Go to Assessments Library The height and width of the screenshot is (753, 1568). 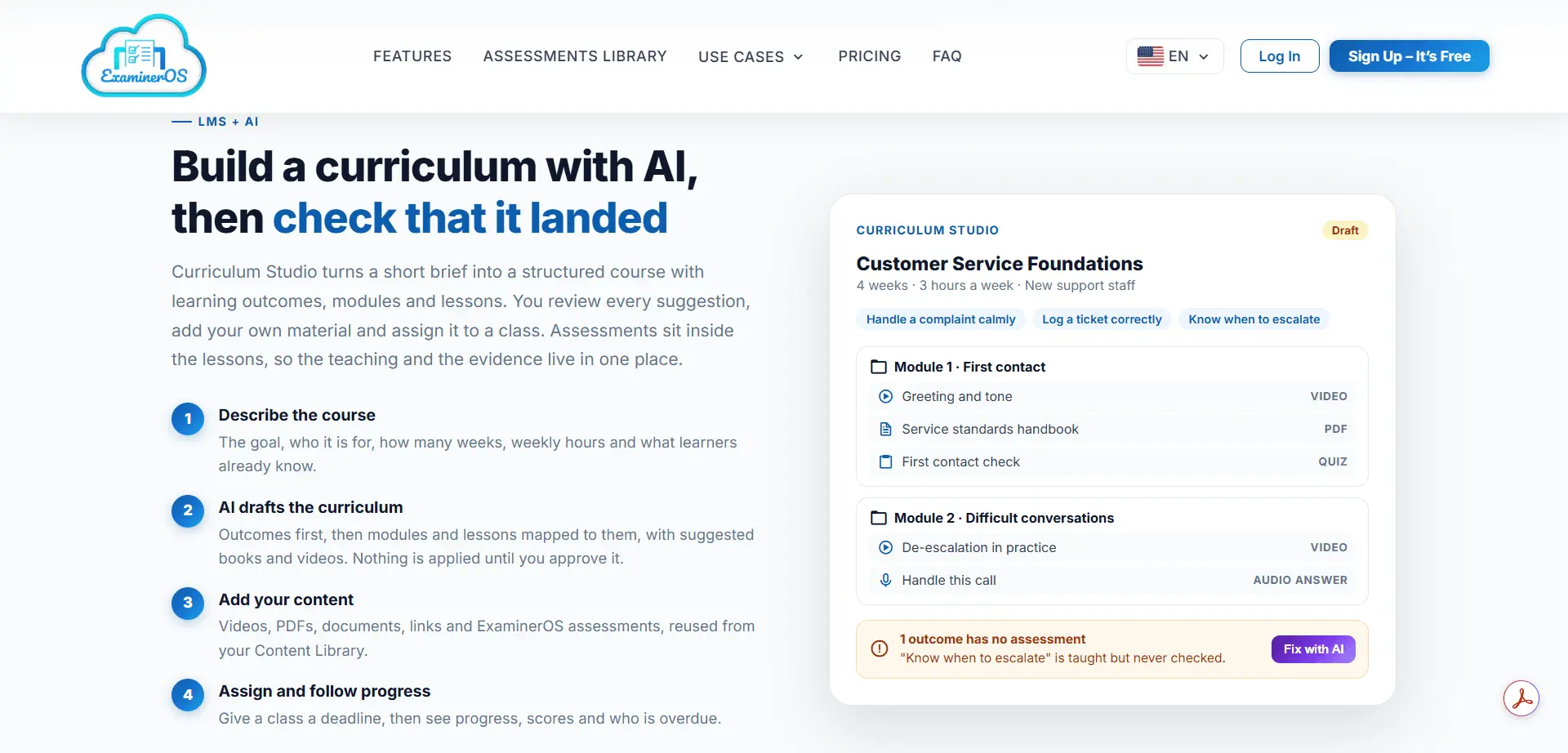click(x=575, y=56)
